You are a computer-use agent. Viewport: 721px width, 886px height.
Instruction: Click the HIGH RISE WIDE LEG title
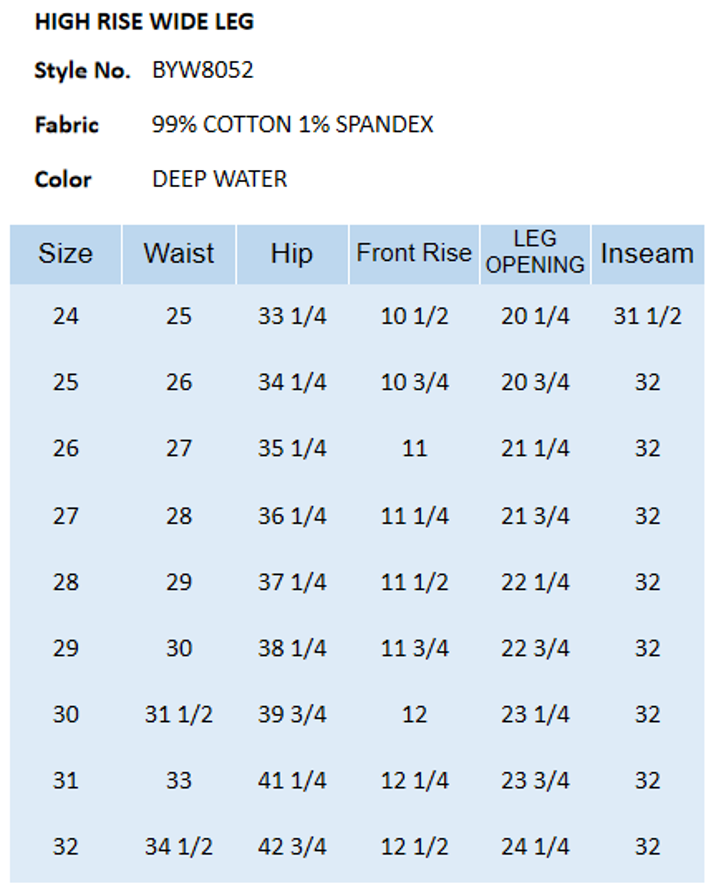coord(144,21)
